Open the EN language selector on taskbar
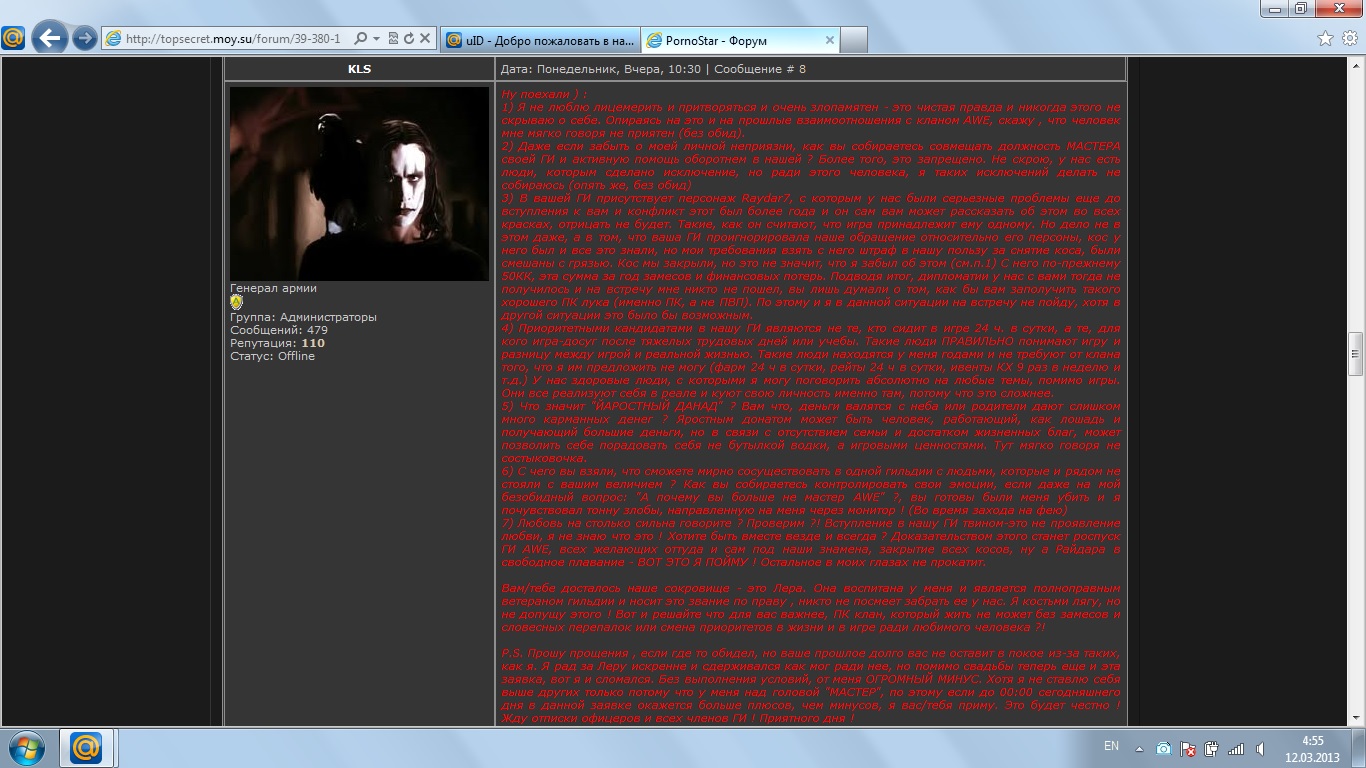Image resolution: width=1366 pixels, height=768 pixels. point(1111,746)
